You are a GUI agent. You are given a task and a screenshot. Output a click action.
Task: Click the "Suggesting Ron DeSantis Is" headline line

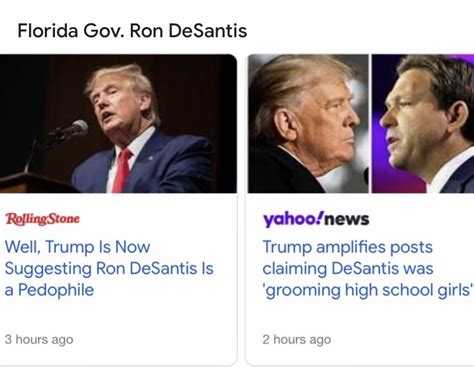tap(109, 269)
